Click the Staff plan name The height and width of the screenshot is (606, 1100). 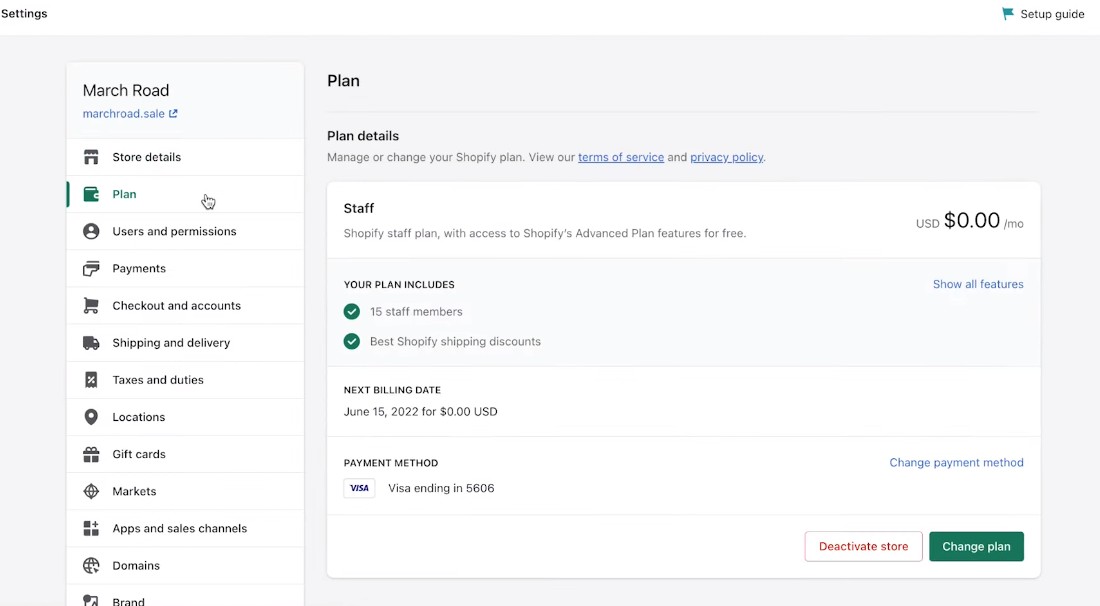tap(358, 208)
